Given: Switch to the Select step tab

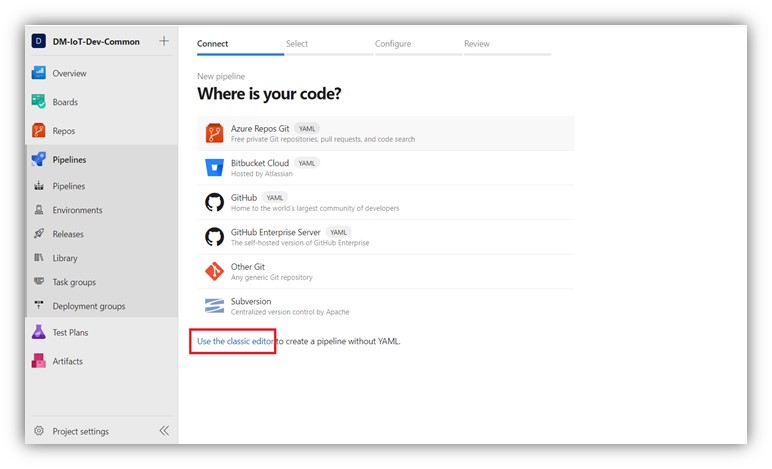Looking at the screenshot, I should click(297, 43).
